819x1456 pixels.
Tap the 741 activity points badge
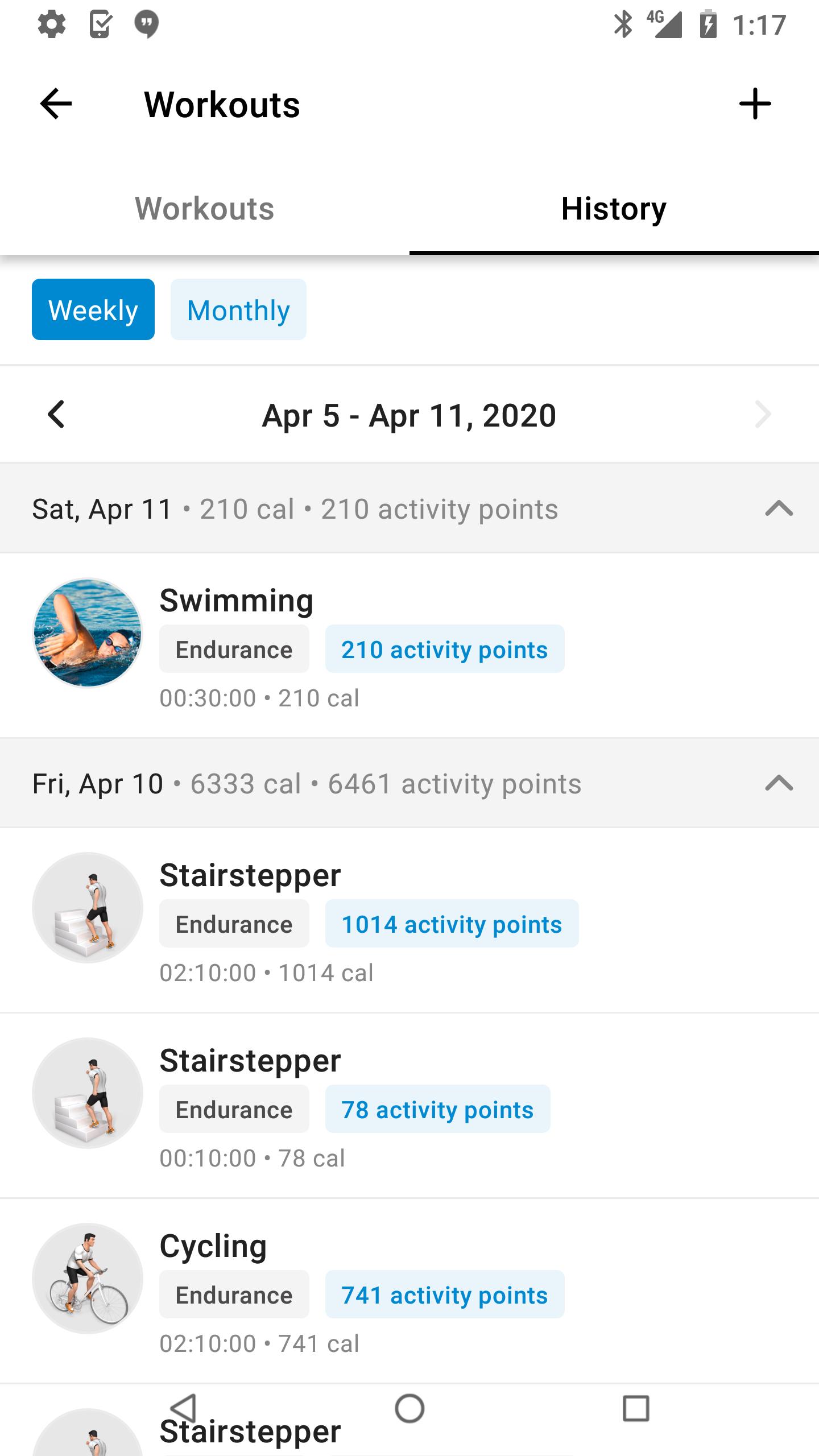pyautogui.click(x=445, y=1294)
